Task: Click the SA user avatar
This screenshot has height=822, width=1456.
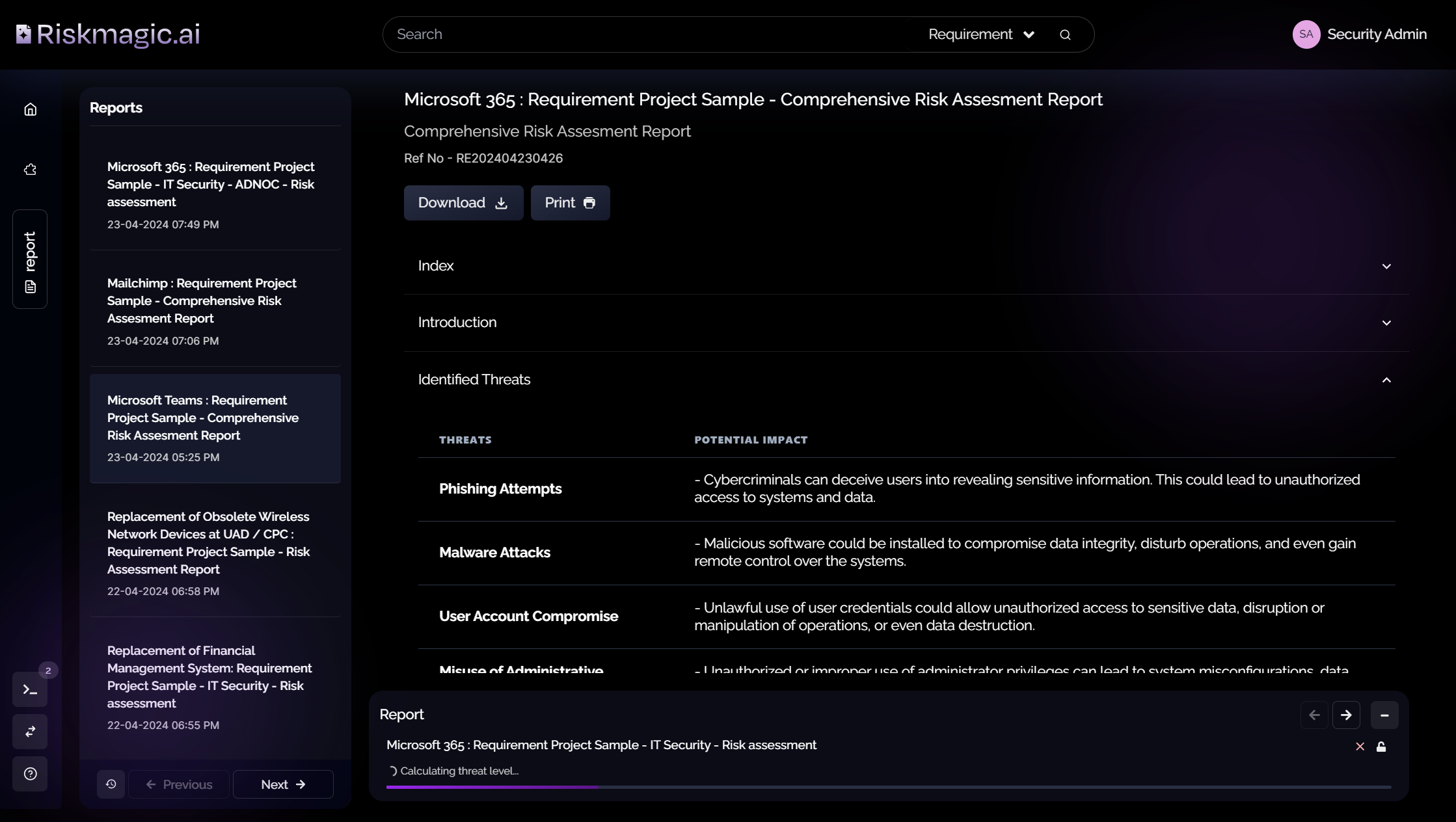Action: (1306, 34)
